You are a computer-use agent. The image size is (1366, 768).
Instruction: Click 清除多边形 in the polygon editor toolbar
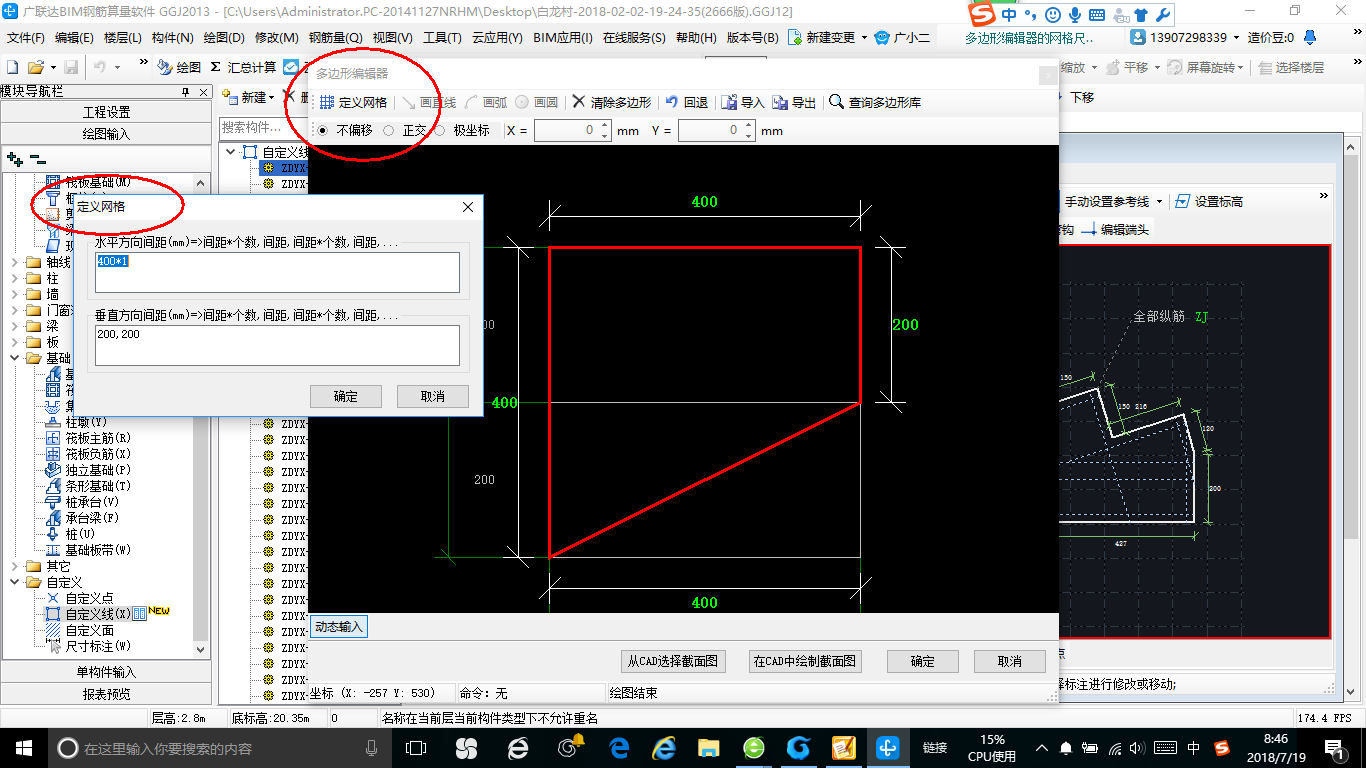tap(611, 103)
